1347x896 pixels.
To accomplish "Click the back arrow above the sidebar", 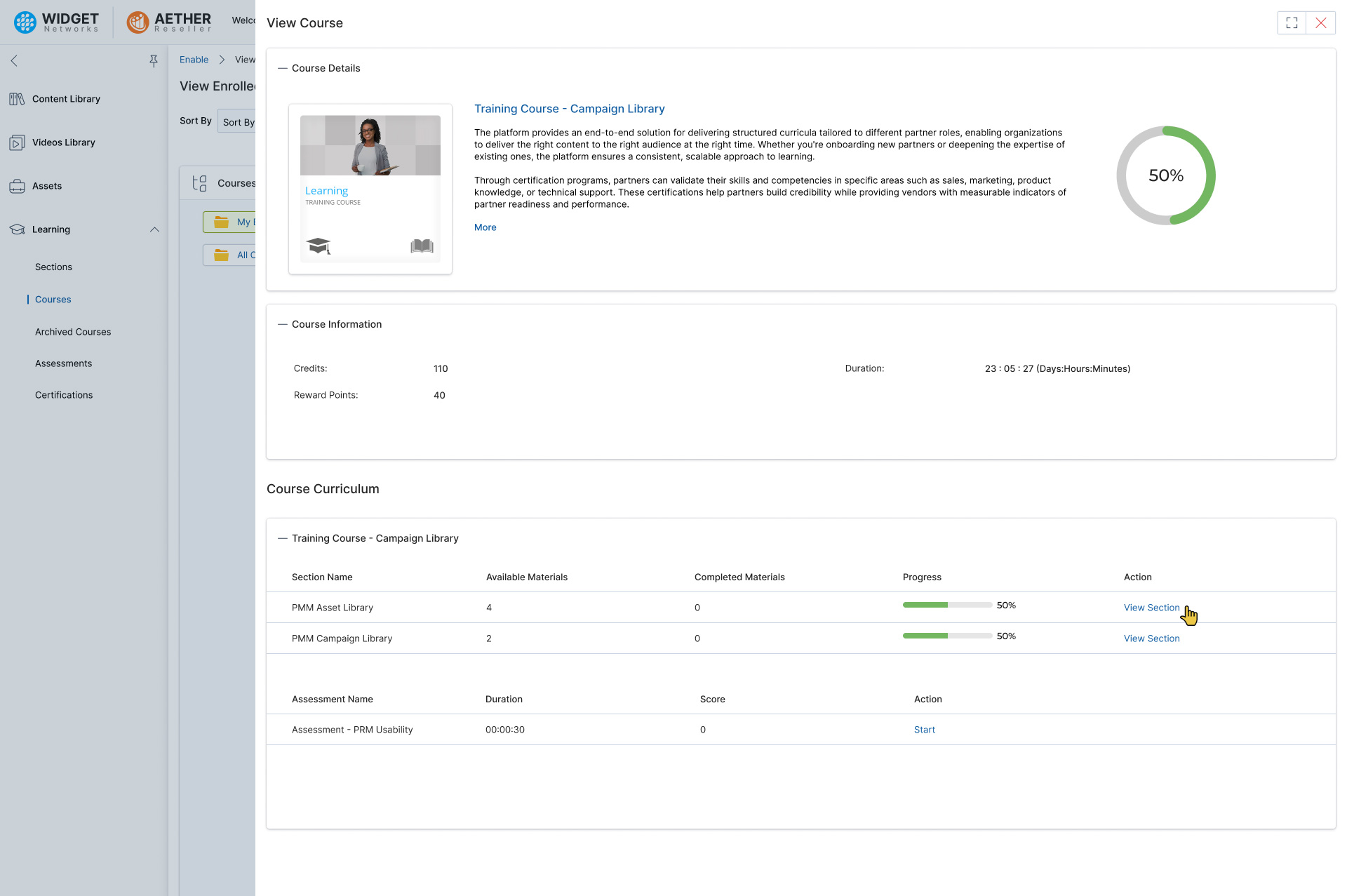I will 13,61.
